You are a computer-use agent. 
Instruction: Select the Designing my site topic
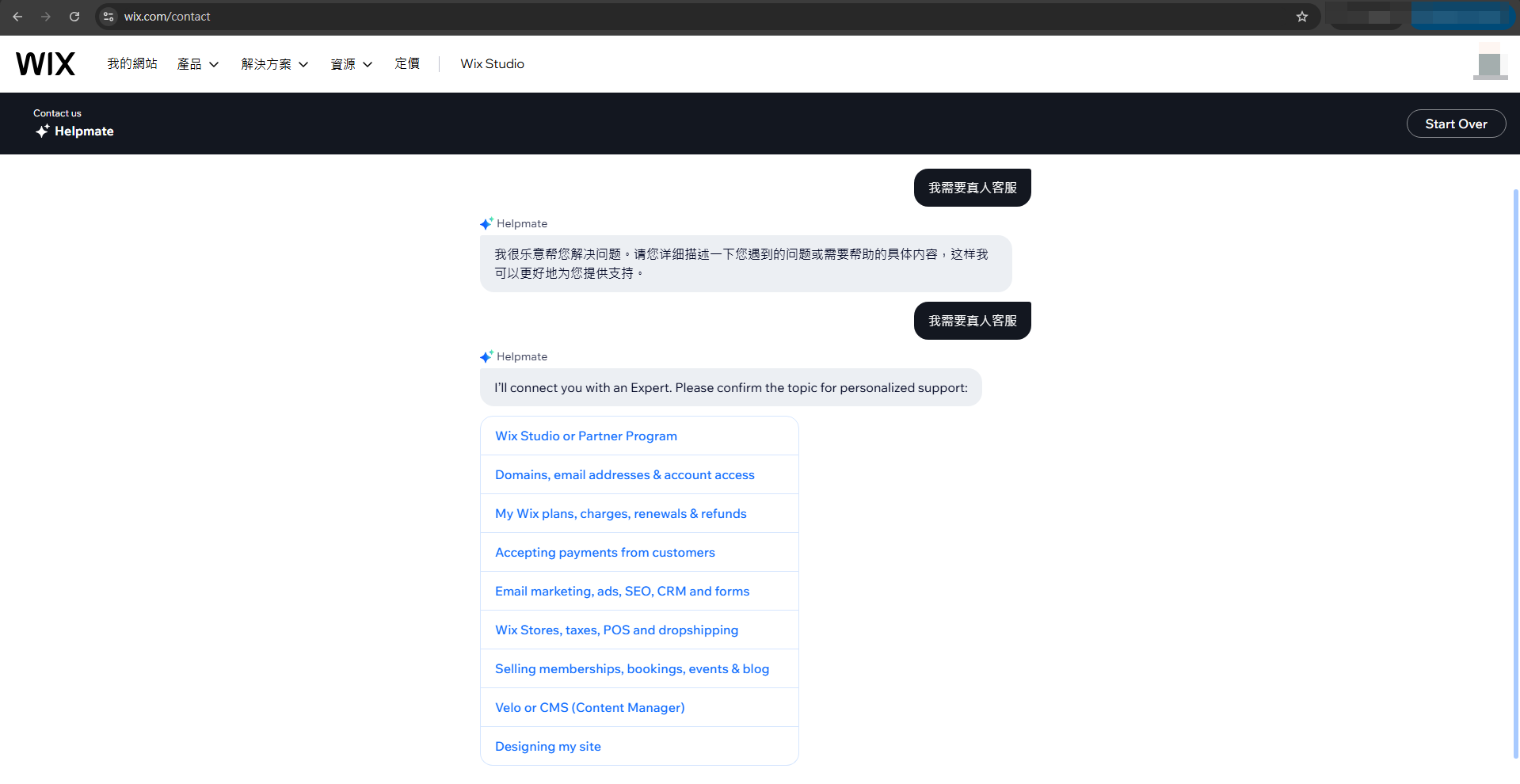[x=547, y=745]
